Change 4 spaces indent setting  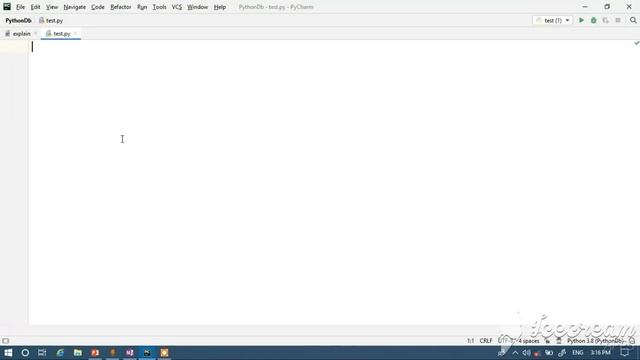(x=529, y=341)
